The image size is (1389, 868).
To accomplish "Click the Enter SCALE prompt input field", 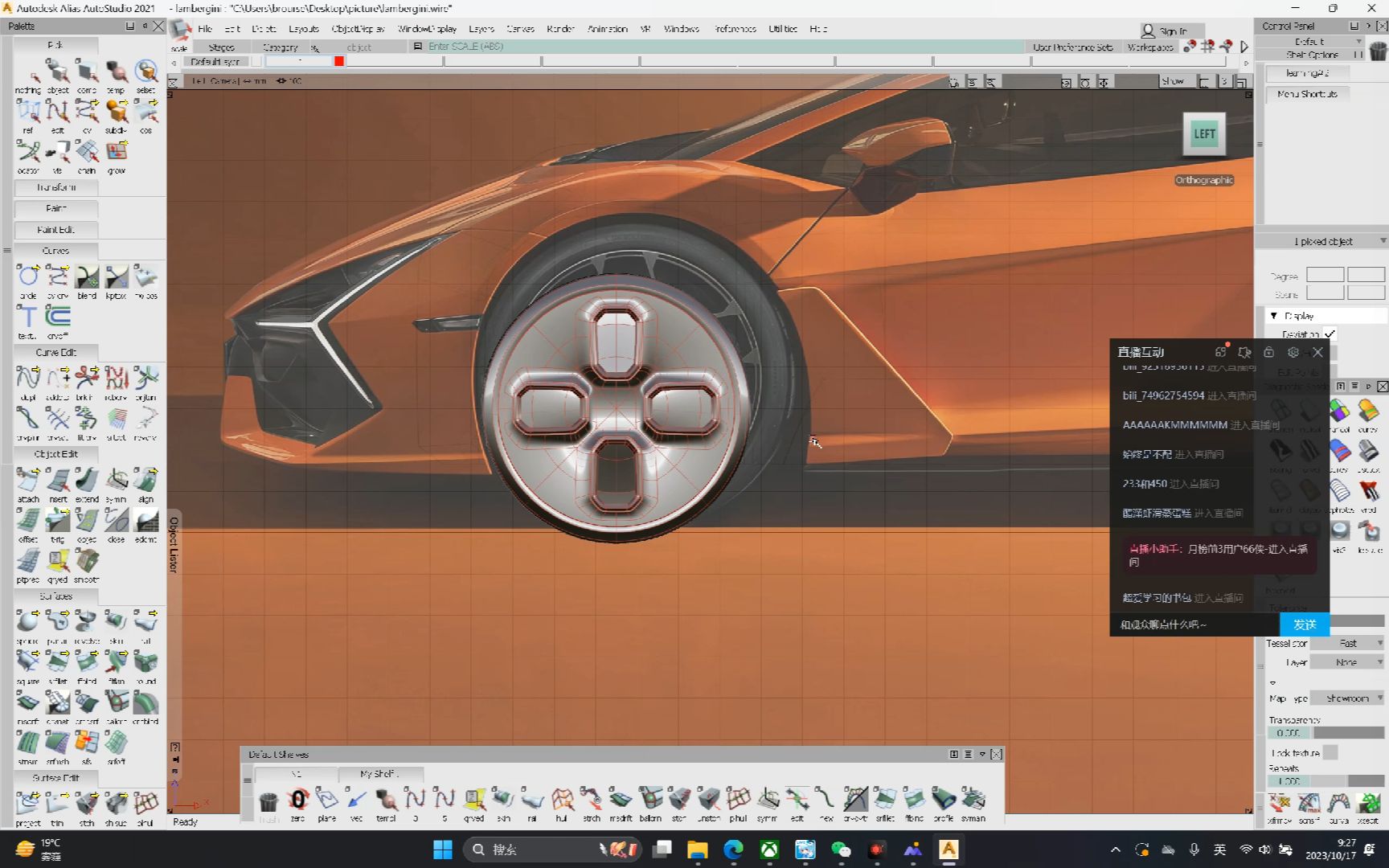I will coord(723,47).
